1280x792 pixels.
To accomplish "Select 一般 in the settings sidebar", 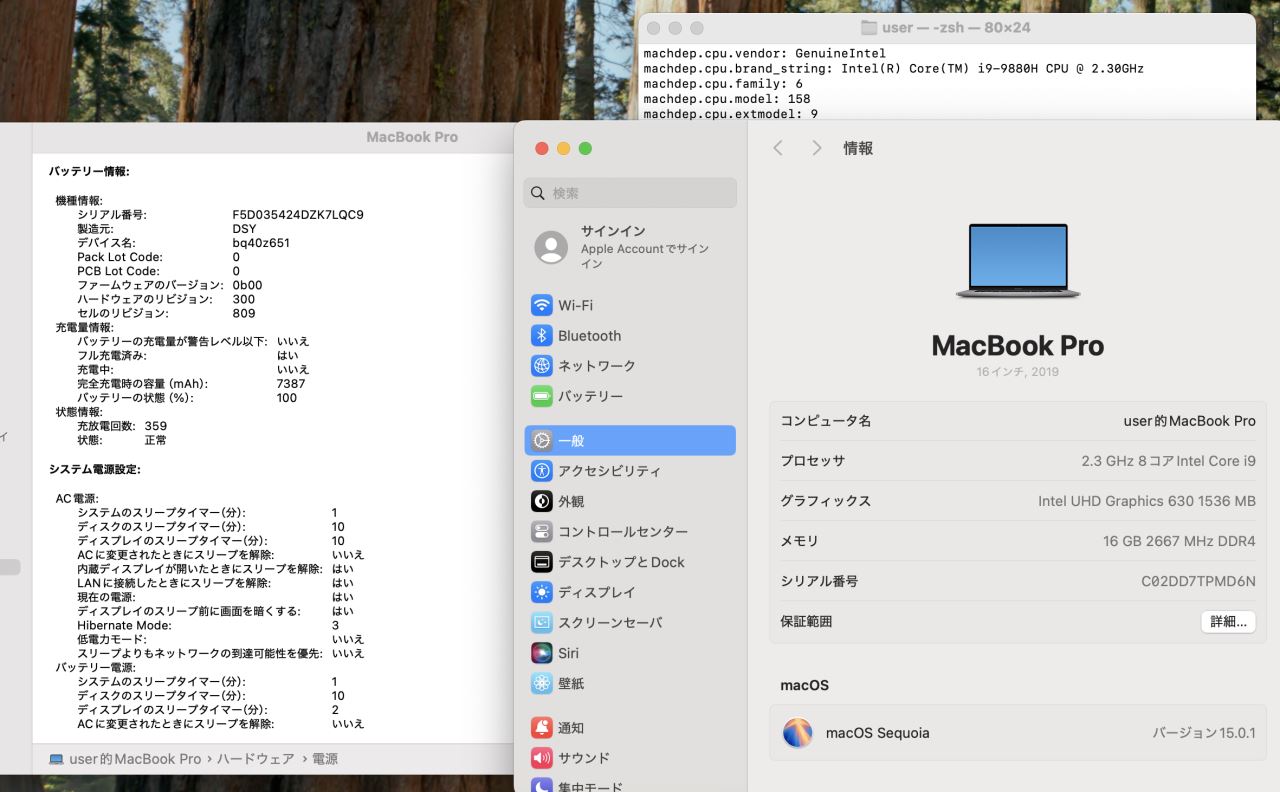I will pos(629,441).
